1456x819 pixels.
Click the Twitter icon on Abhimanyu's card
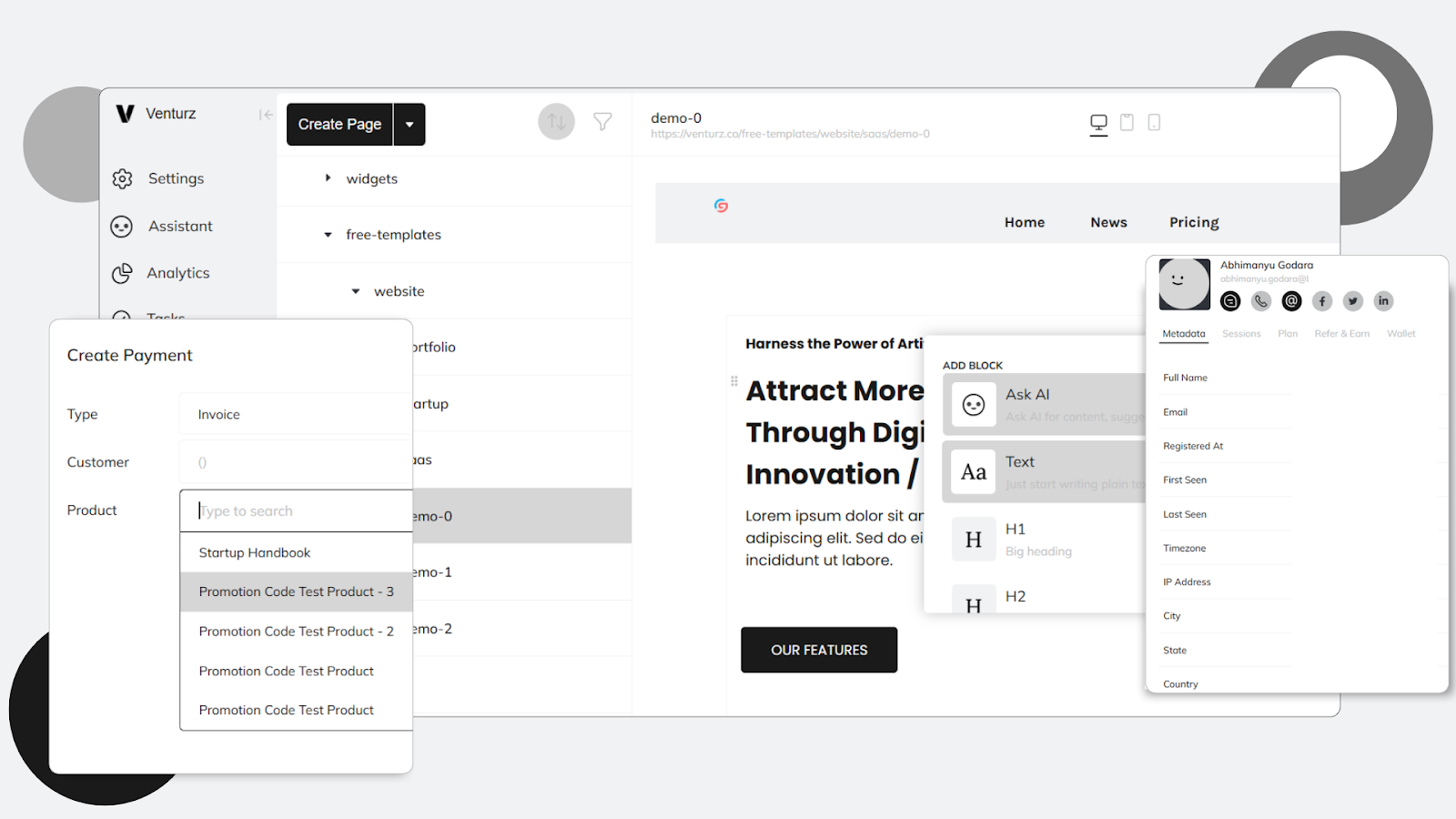click(1352, 300)
